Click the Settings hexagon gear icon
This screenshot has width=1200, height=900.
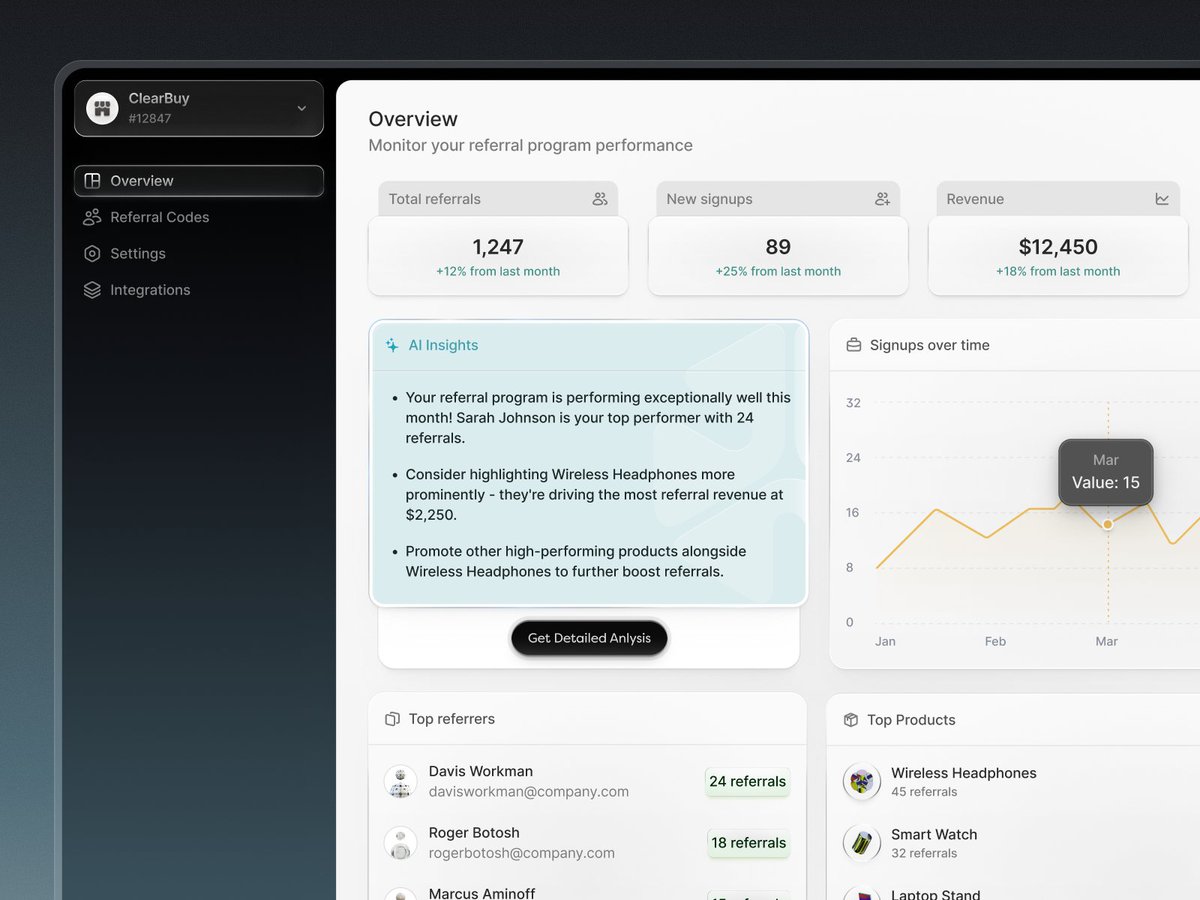pos(92,254)
